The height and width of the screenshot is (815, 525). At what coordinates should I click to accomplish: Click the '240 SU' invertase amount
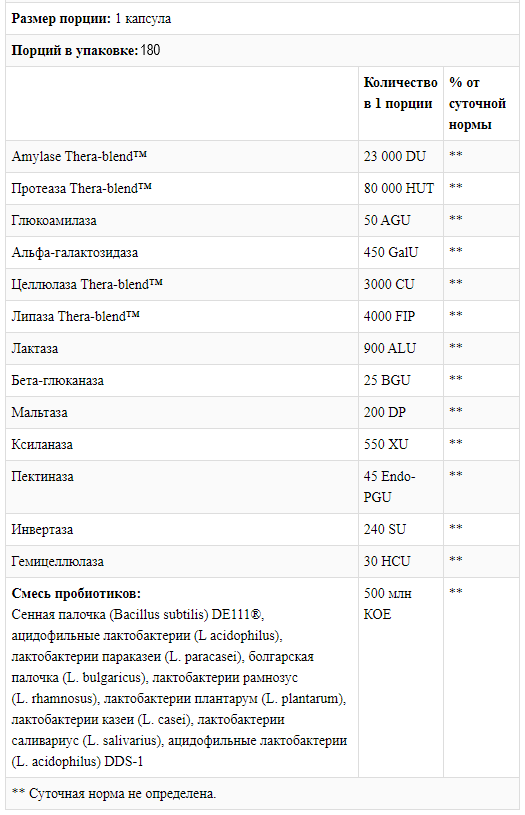point(385,530)
